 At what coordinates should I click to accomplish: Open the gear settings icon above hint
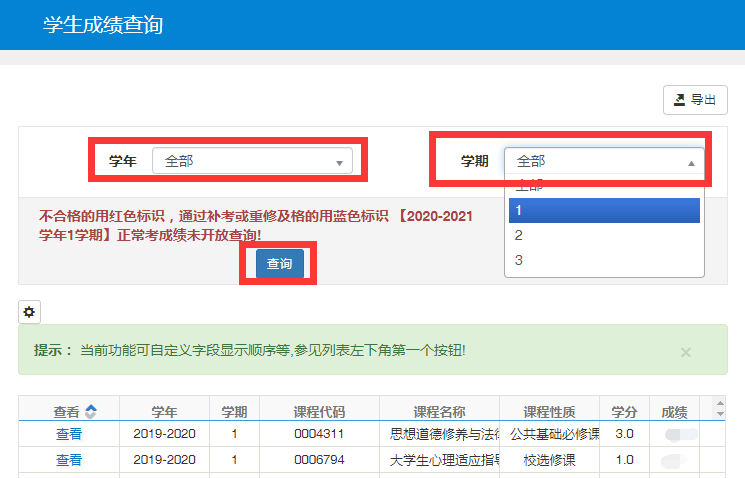(29, 312)
